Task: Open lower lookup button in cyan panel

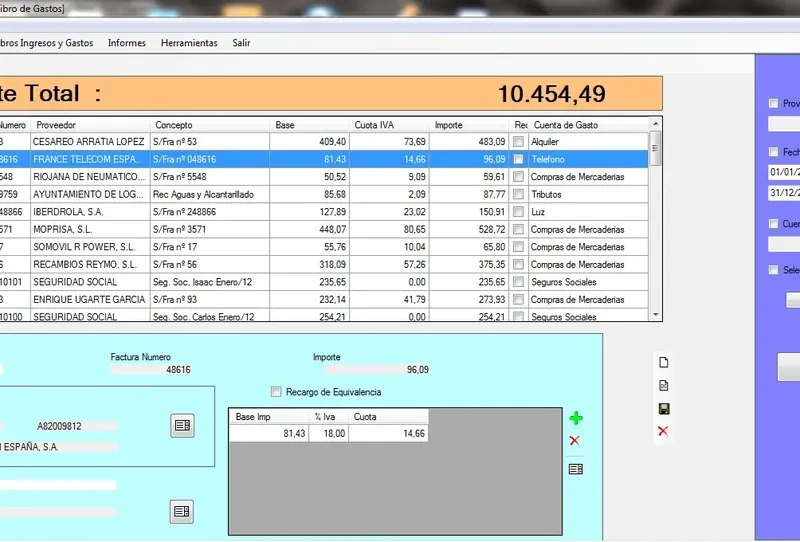Action: coord(182,511)
